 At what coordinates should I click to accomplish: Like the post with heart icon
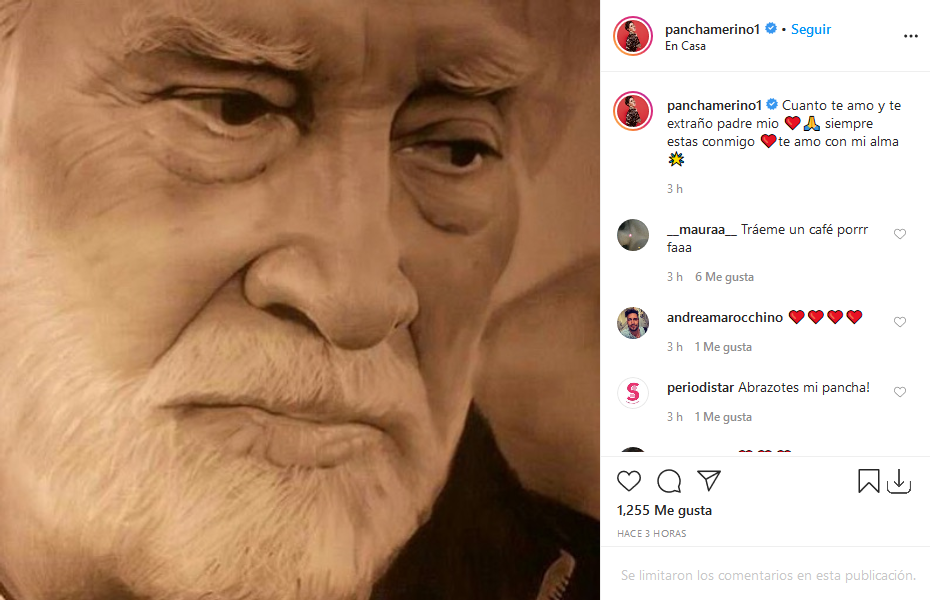(629, 481)
